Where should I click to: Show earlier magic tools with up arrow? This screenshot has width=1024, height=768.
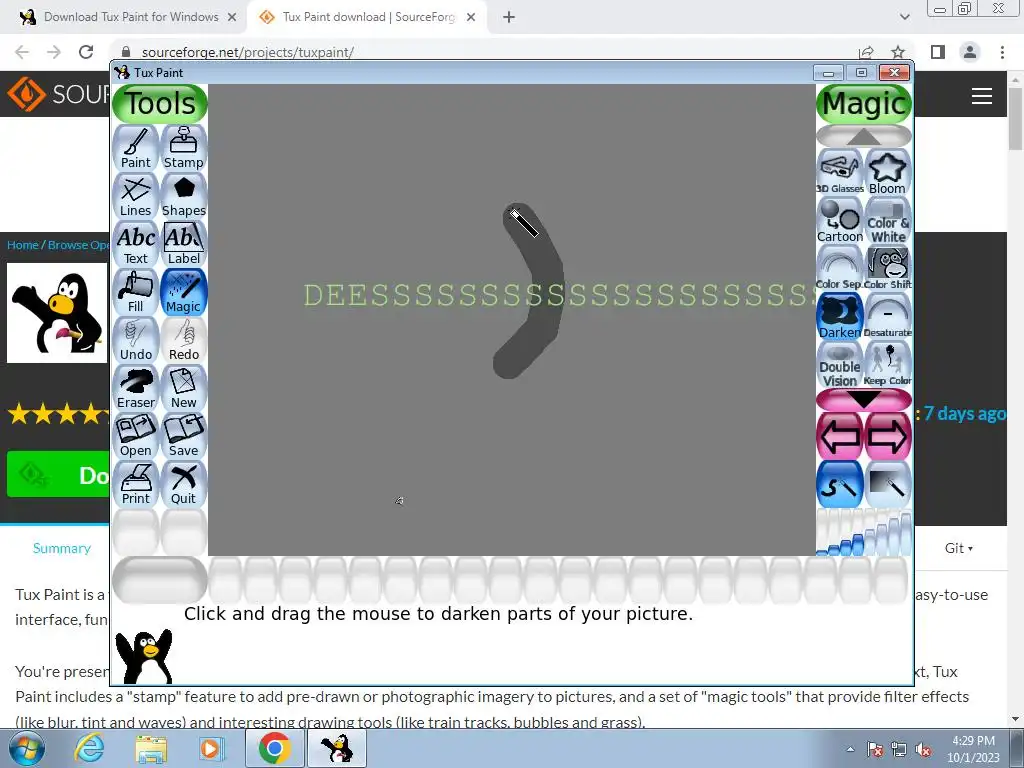[x=864, y=136]
